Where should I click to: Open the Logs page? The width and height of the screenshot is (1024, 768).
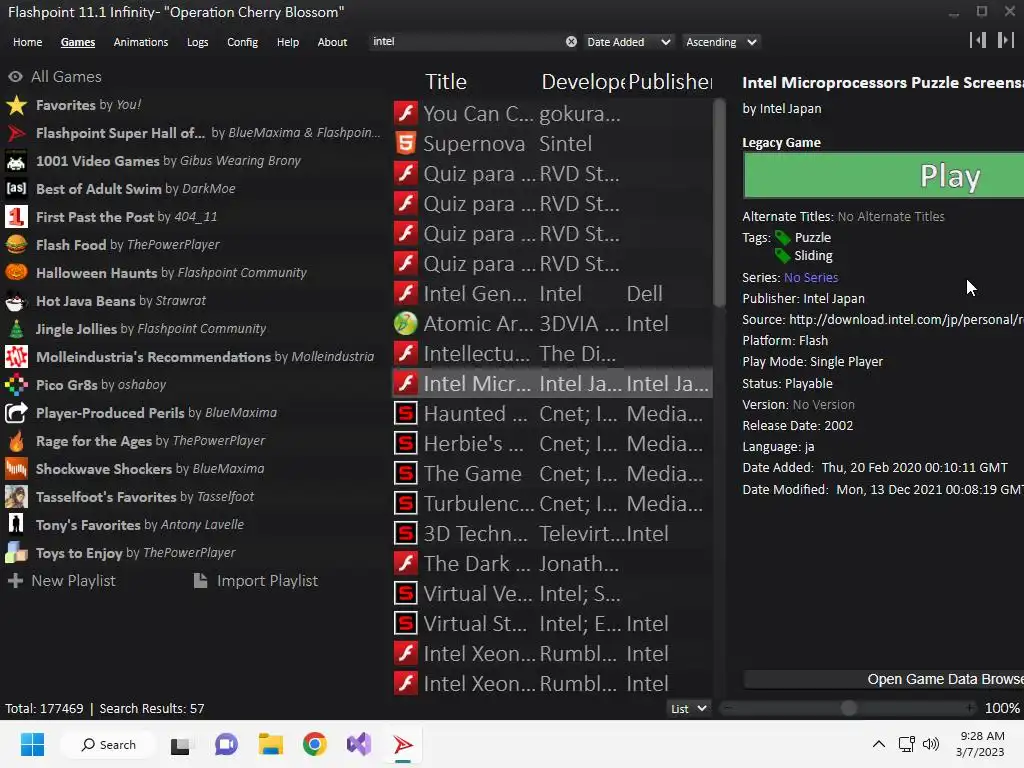click(197, 42)
